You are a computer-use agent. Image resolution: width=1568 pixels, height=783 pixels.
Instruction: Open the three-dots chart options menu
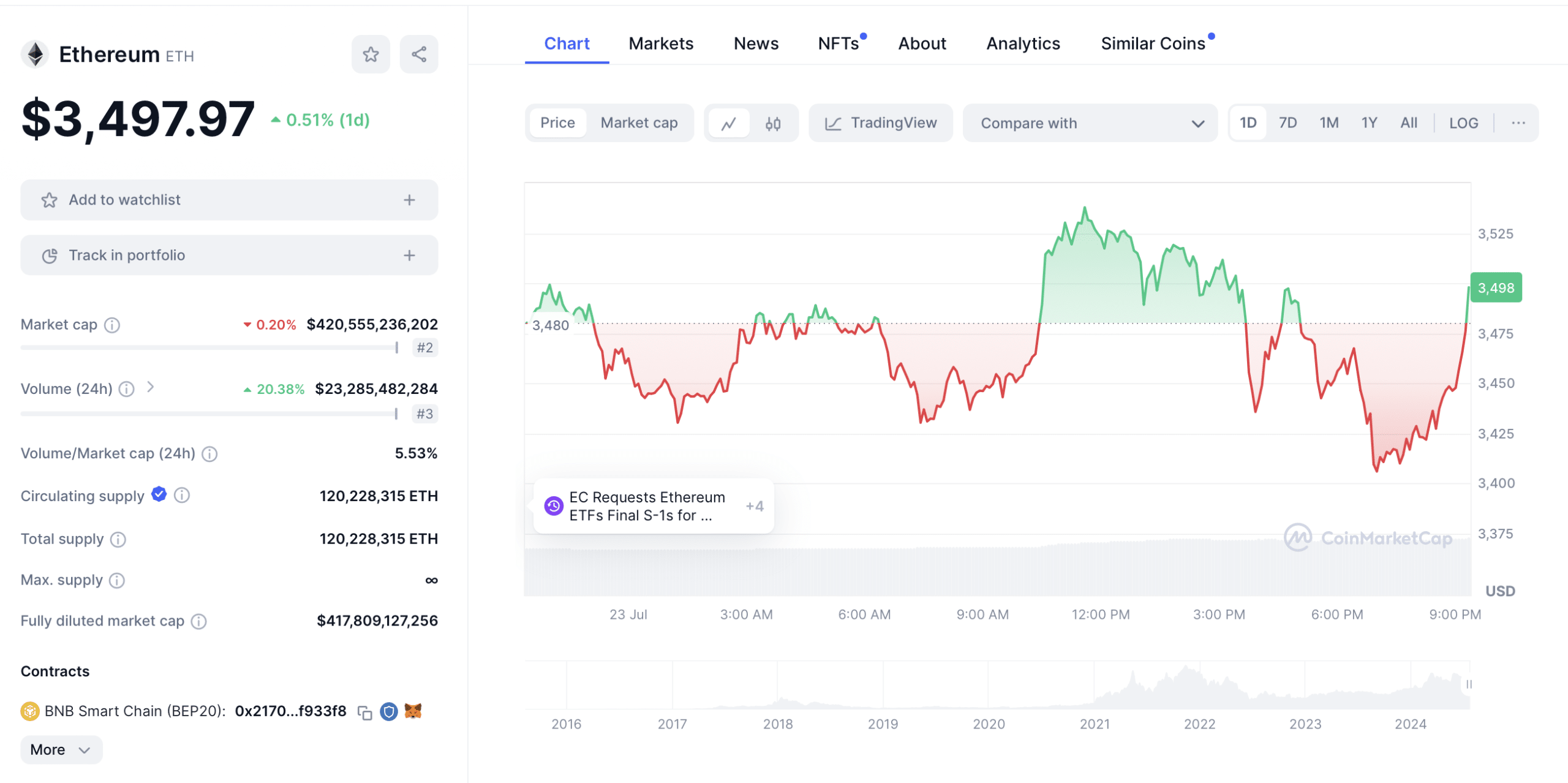point(1518,123)
